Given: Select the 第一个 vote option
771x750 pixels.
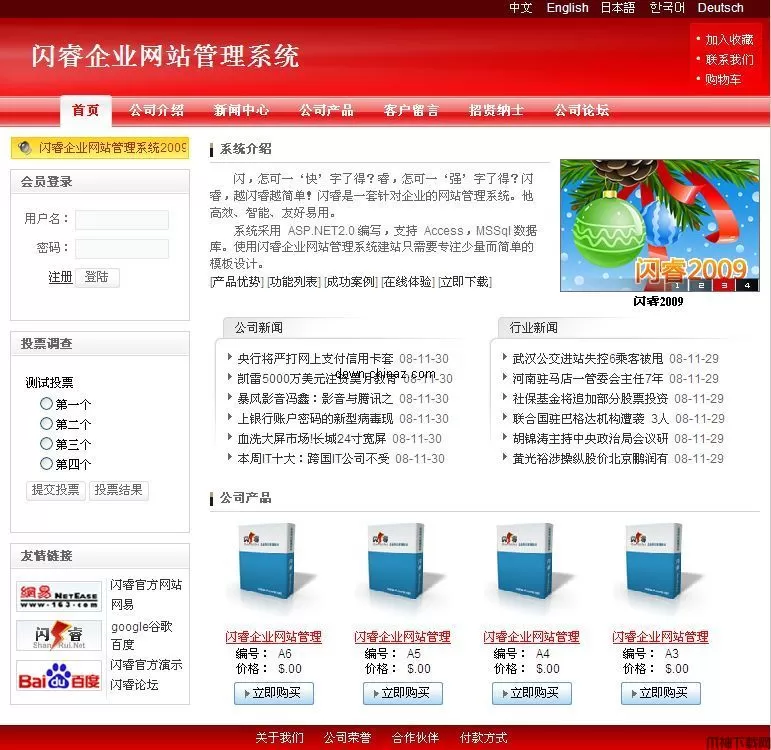Looking at the screenshot, I should 46,404.
